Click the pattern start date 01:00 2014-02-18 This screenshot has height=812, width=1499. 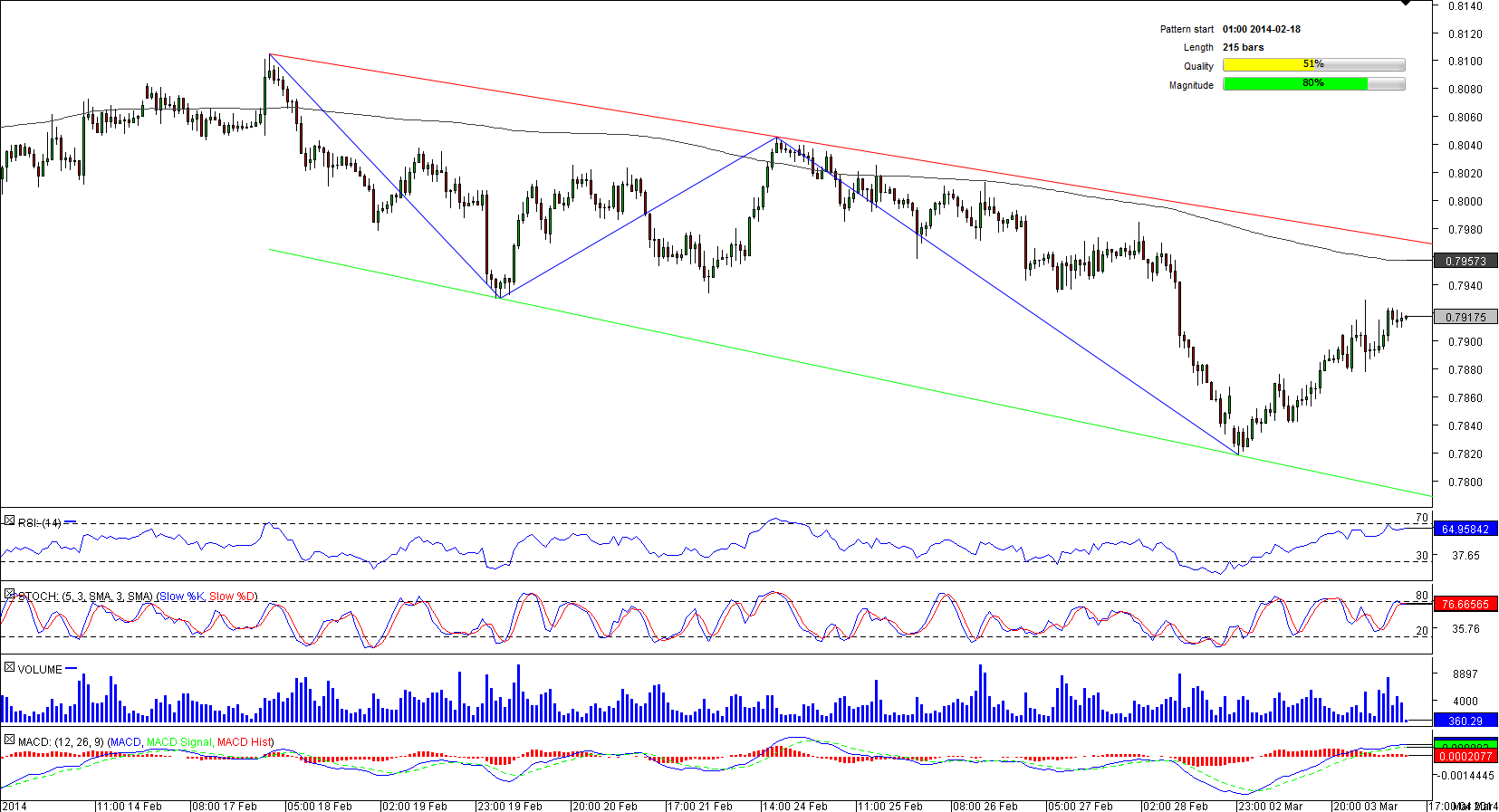(1262, 29)
